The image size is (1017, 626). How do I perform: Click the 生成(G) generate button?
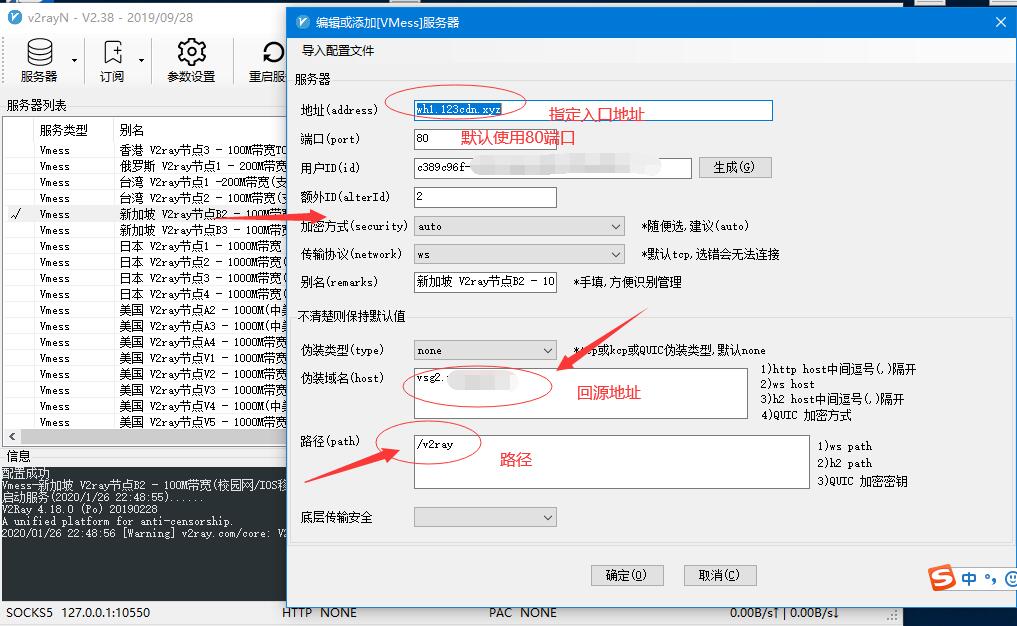(735, 167)
